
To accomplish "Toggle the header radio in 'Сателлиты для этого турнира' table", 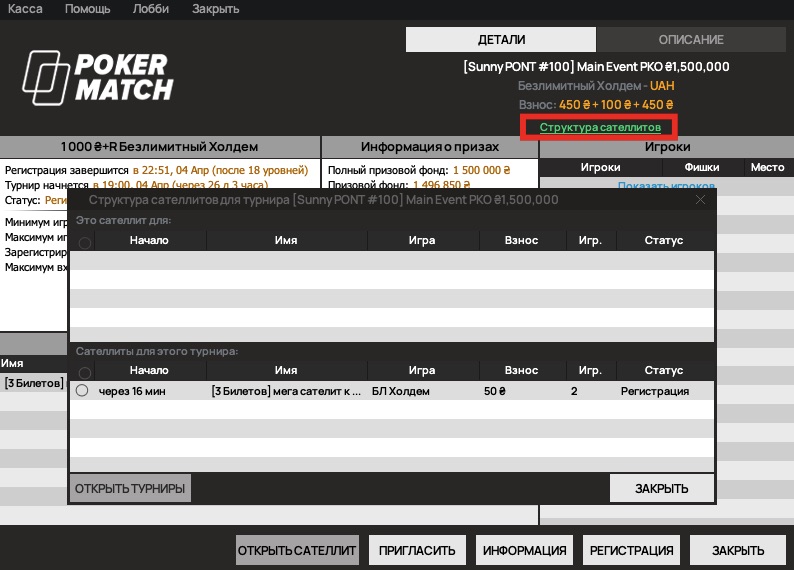I will coord(85,373).
